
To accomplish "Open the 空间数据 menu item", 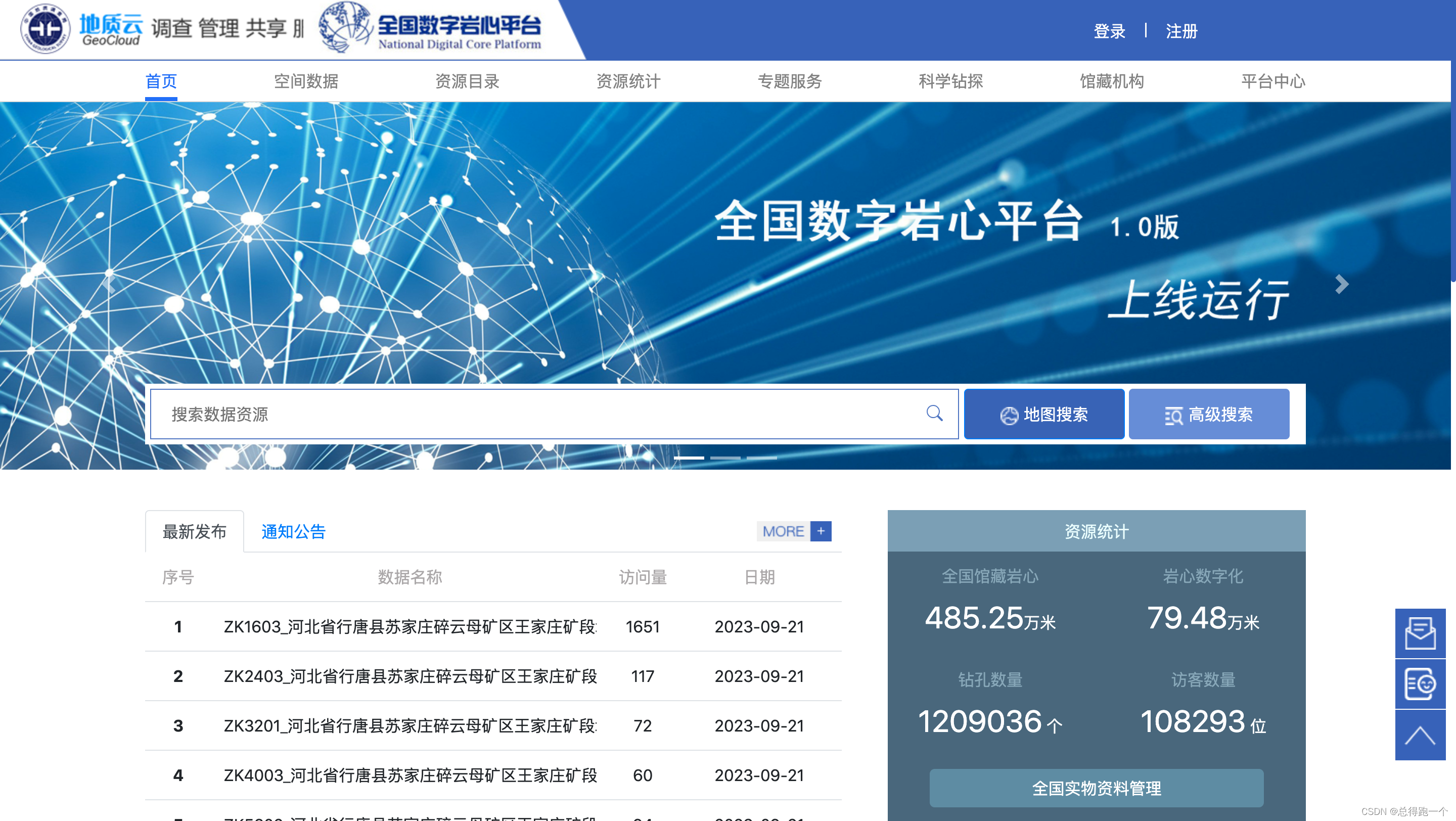I will pos(306,81).
